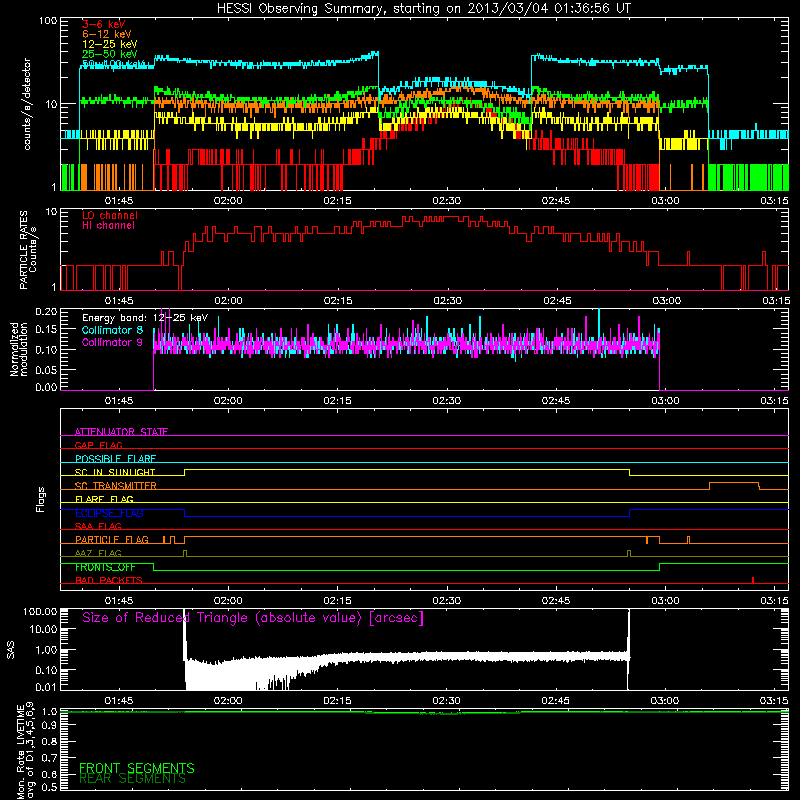The image size is (800, 800).
Task: Click the '100.00' SAS axis tick
Action: (40, 611)
